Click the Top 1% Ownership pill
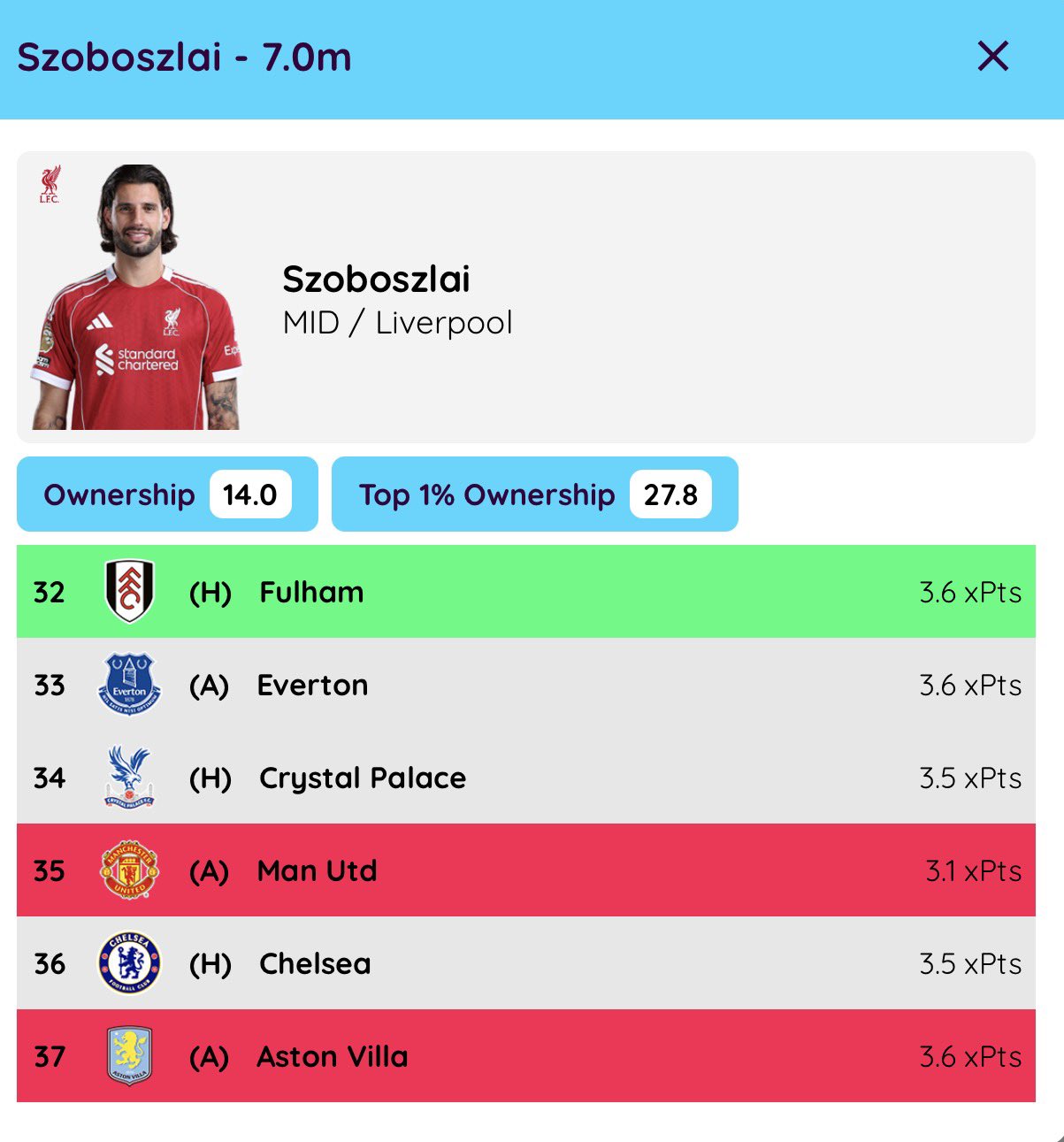The height and width of the screenshot is (1142, 1064). click(534, 494)
